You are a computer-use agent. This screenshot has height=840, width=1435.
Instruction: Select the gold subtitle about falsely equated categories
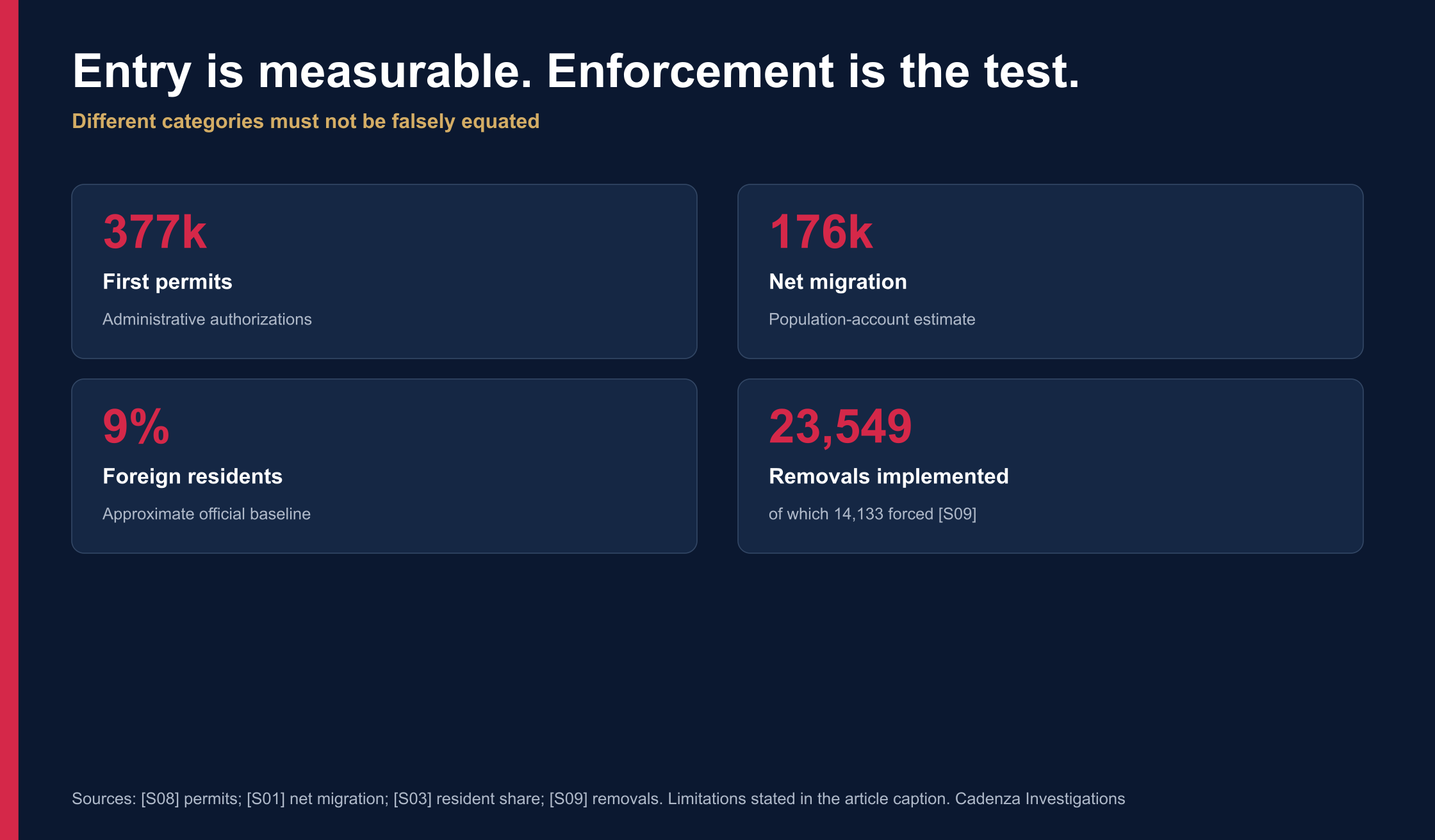[306, 122]
